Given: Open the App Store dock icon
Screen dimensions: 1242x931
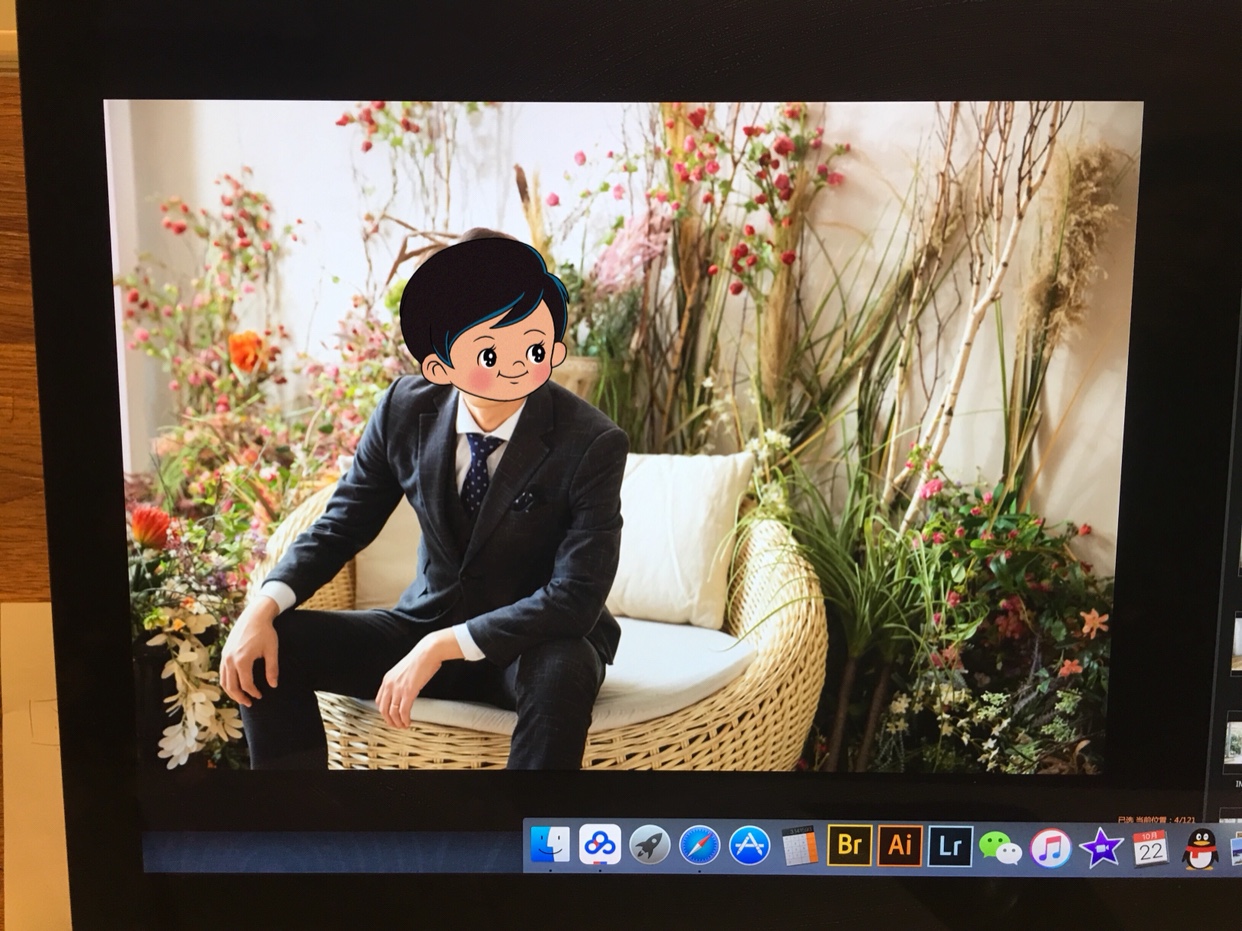Looking at the screenshot, I should click(749, 845).
